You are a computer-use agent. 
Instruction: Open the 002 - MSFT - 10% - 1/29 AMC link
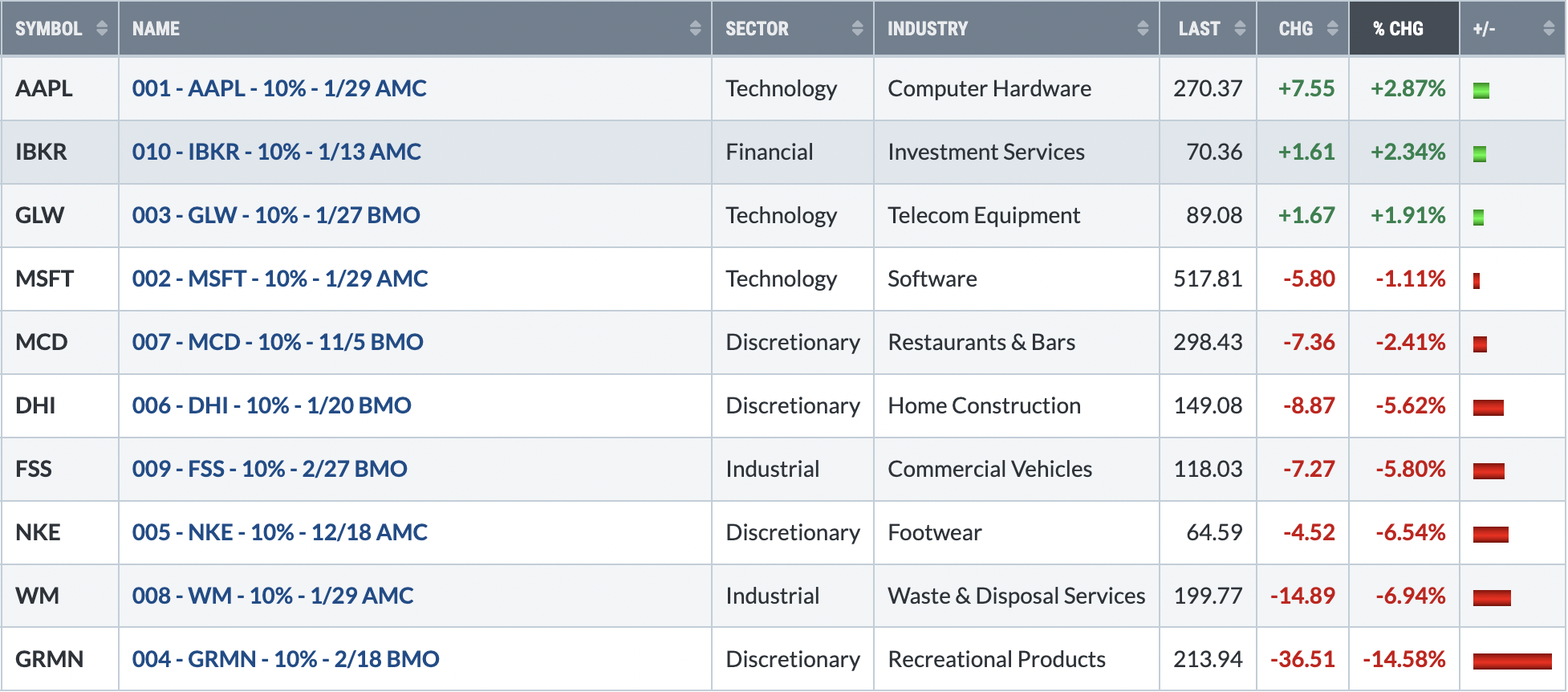pos(280,279)
